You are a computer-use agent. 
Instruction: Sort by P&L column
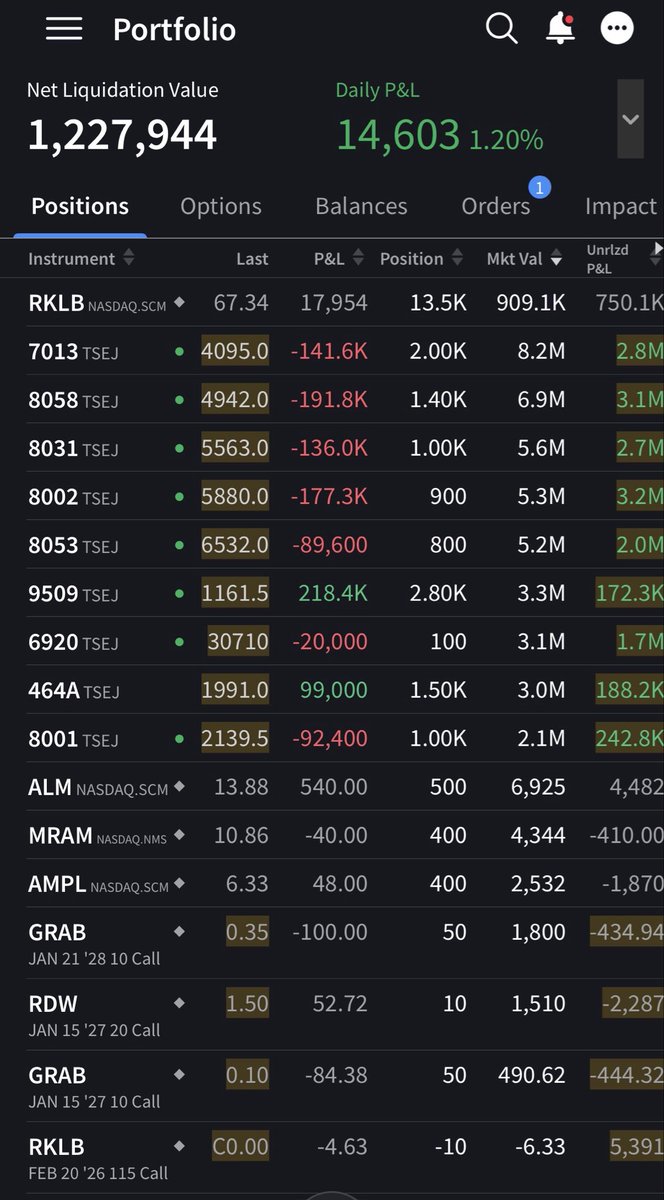339,258
